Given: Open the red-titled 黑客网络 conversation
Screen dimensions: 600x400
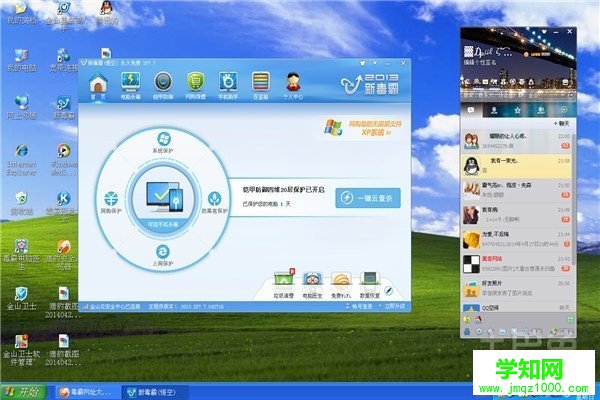Looking at the screenshot, I should (516, 264).
